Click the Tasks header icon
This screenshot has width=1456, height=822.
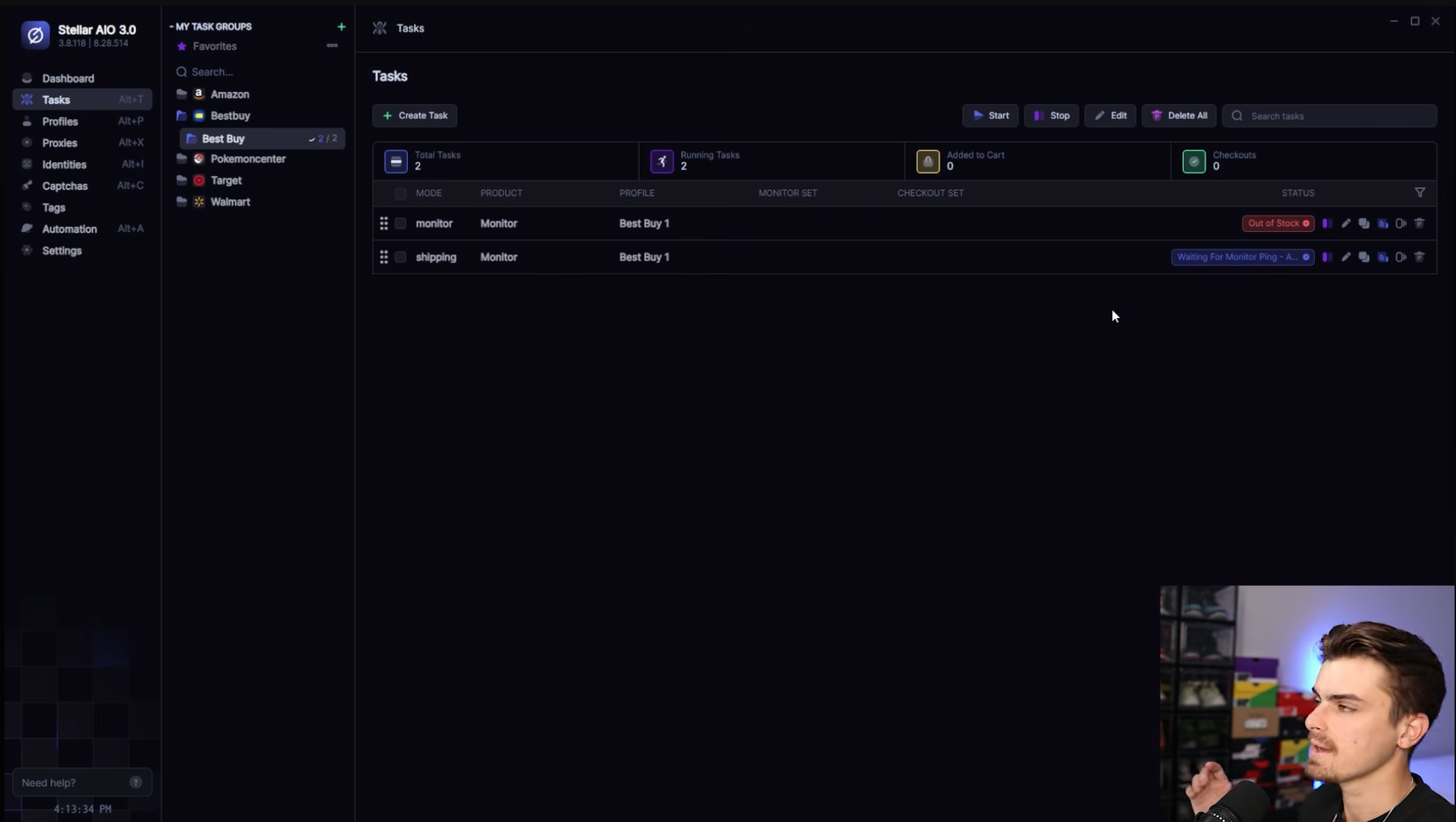[380, 28]
